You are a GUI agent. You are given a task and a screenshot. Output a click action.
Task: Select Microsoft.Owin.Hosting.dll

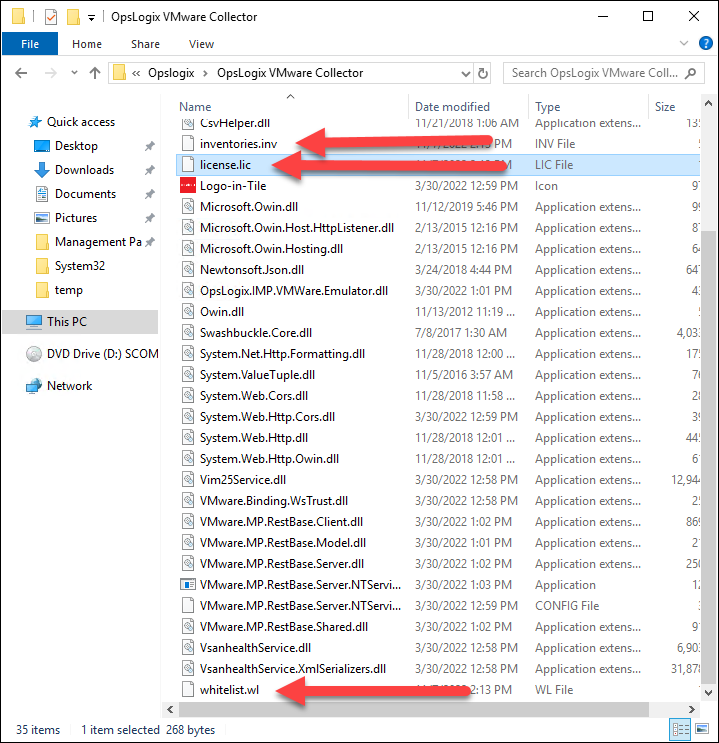pos(271,249)
